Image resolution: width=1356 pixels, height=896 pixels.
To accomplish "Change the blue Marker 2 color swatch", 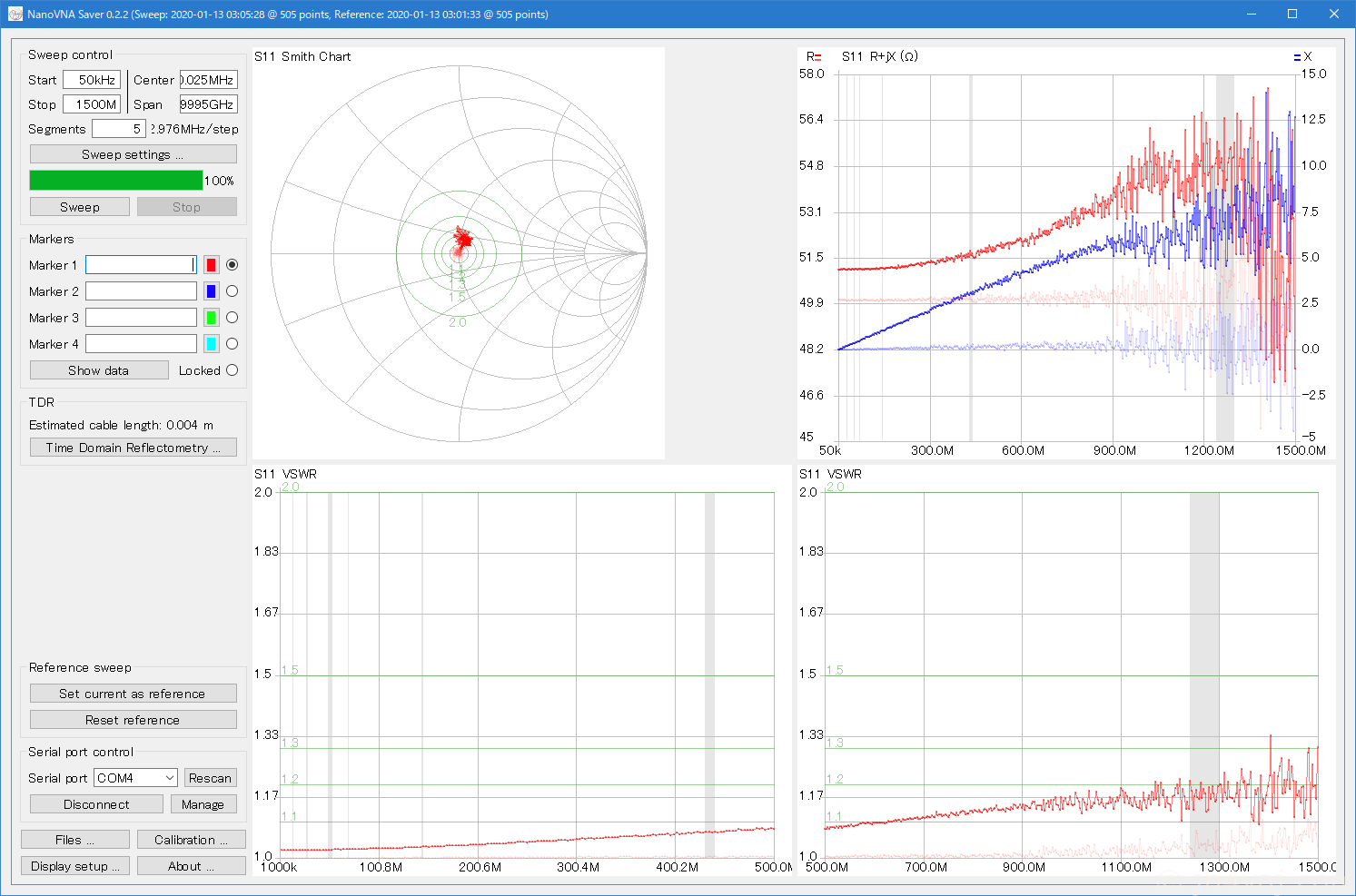I will click(211, 291).
